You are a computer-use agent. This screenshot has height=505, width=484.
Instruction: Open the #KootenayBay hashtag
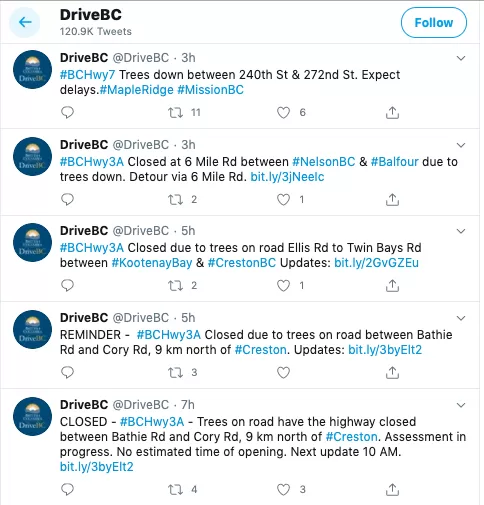(152, 263)
